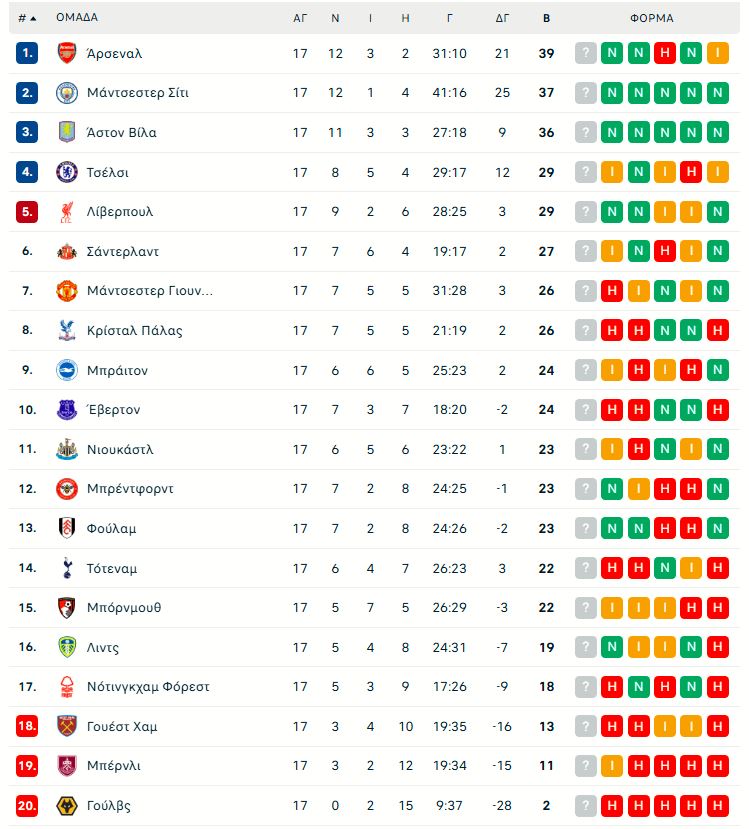The image size is (749, 829).
Task: Toggle the question mark indicator for Leeds
Action: [x=585, y=647]
